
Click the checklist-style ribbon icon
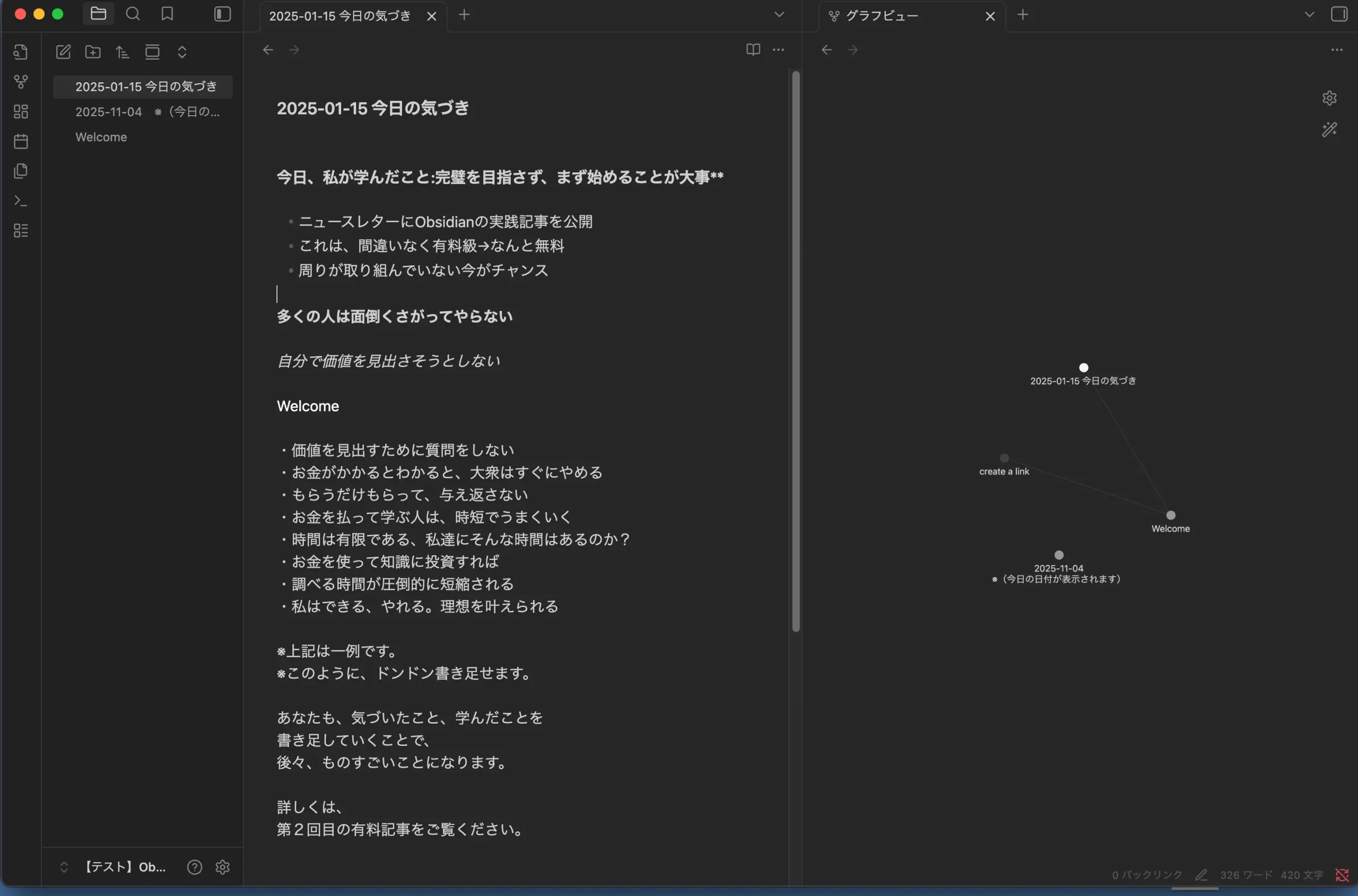click(21, 230)
